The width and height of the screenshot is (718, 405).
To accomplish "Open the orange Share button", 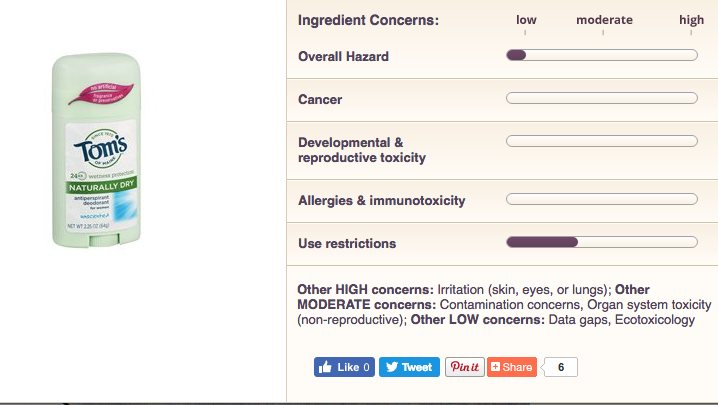I will (512, 367).
